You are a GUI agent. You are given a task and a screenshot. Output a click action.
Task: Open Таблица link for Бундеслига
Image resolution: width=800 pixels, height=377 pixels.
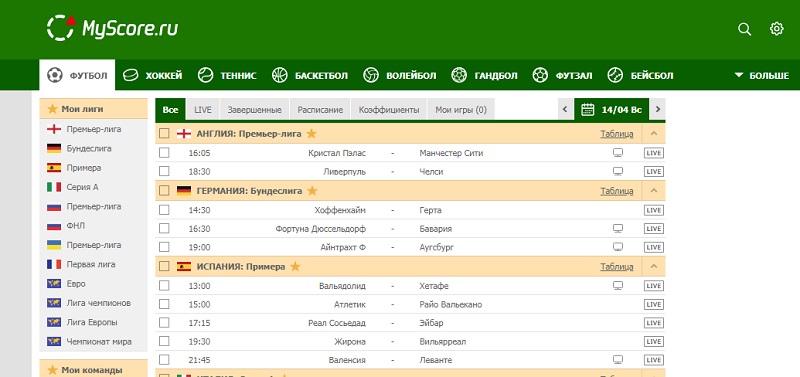617,191
